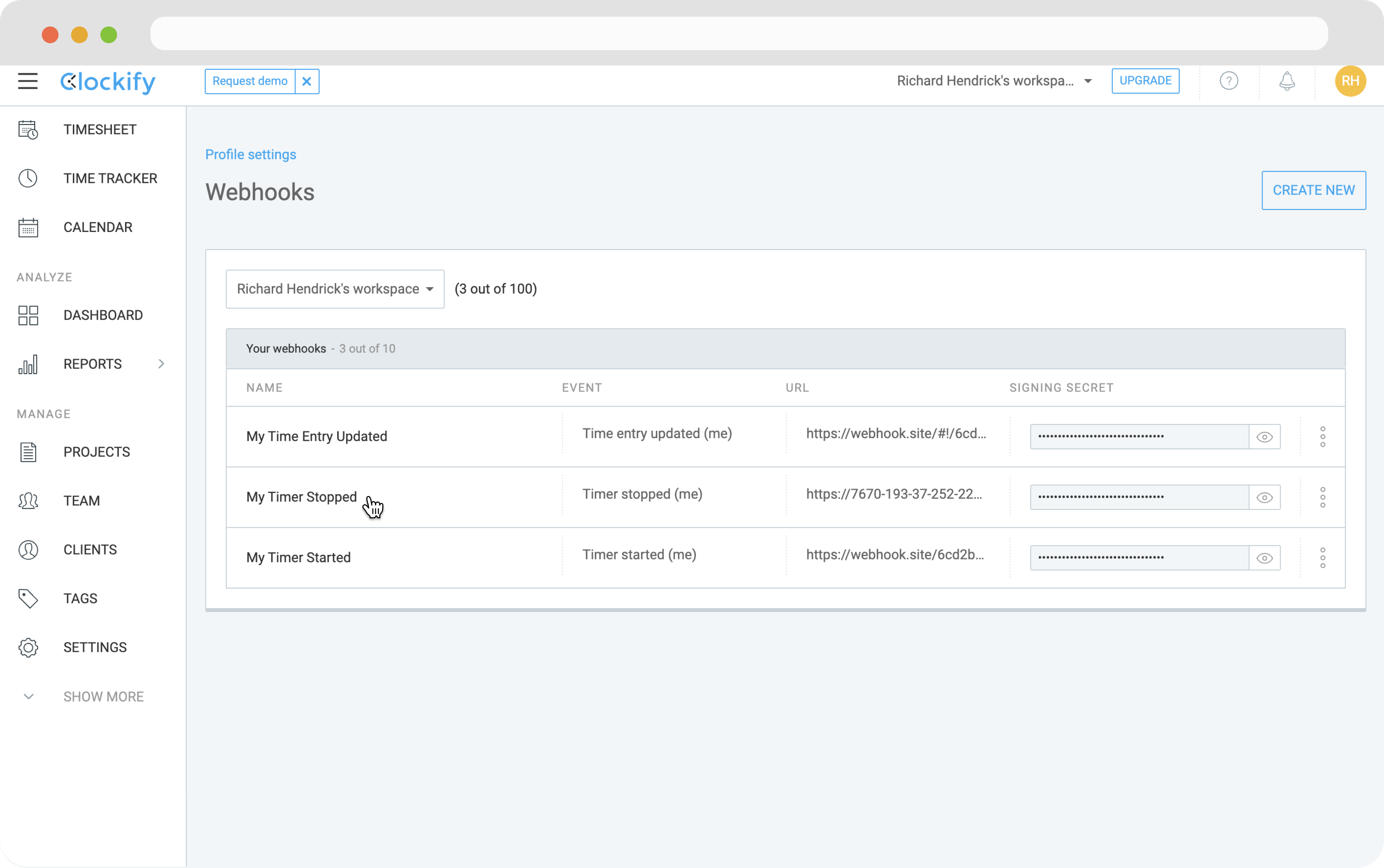The height and width of the screenshot is (868, 1384).
Task: Click the Clients person icon
Action: coord(28,549)
